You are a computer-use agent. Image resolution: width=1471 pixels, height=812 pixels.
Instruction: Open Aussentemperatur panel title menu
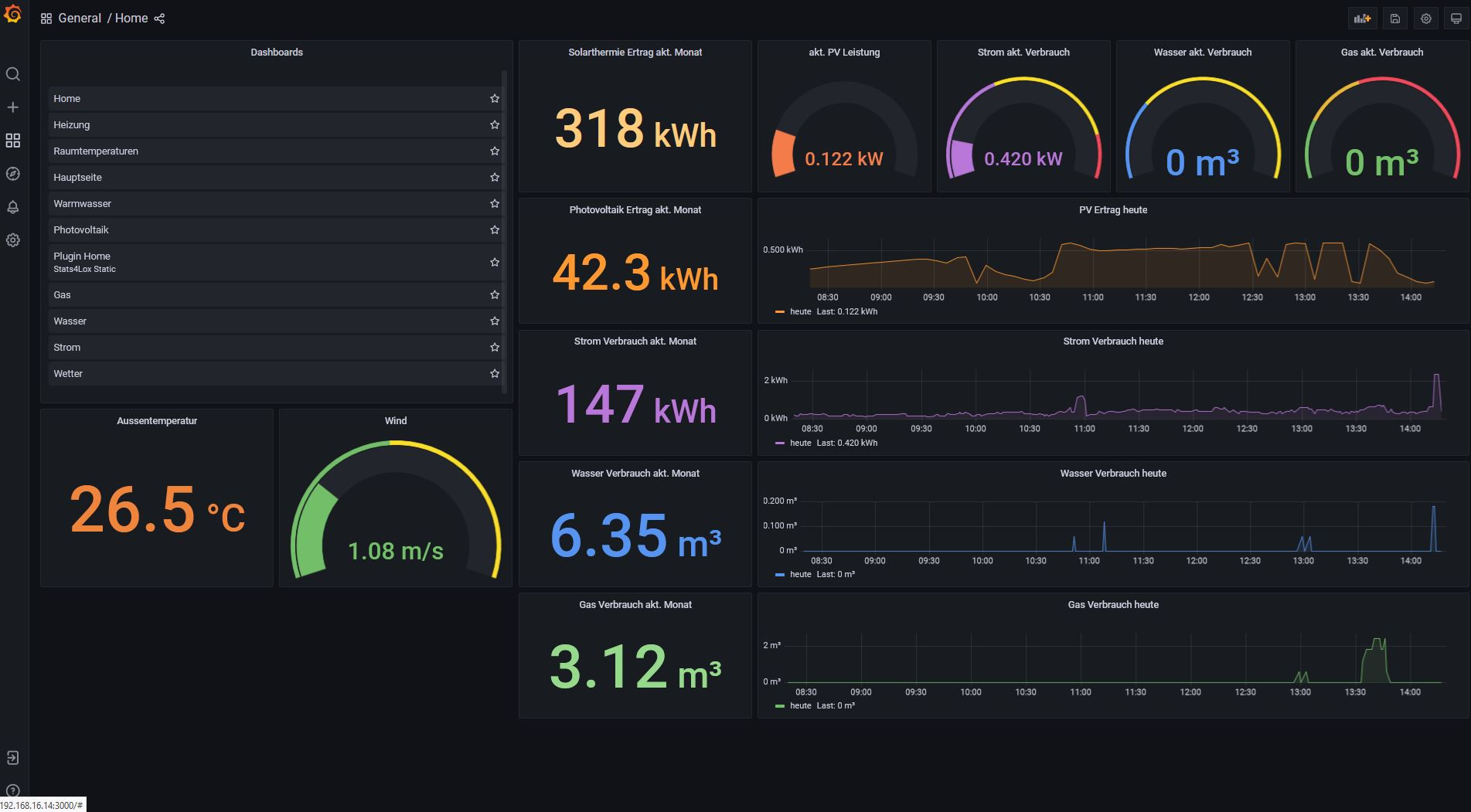point(157,421)
